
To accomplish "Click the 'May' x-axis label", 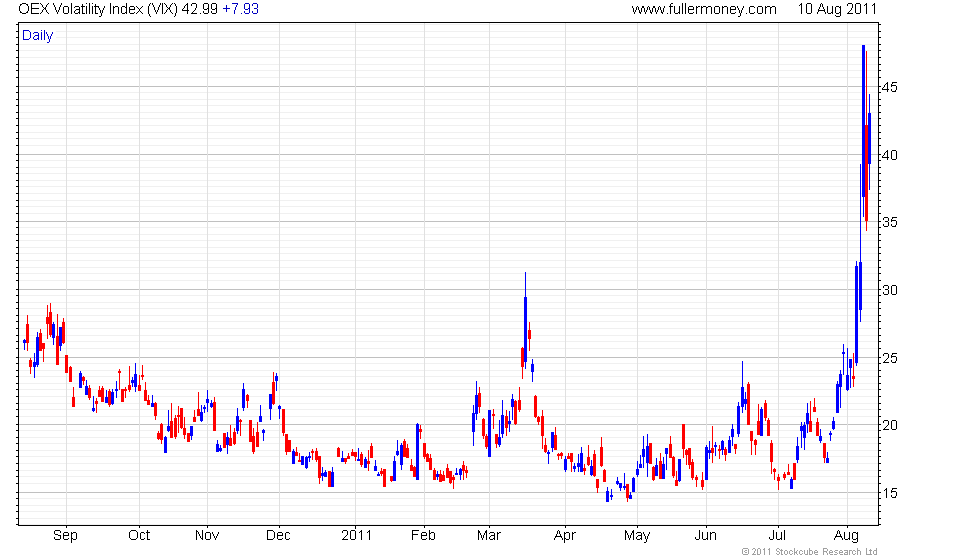I will (x=637, y=536).
